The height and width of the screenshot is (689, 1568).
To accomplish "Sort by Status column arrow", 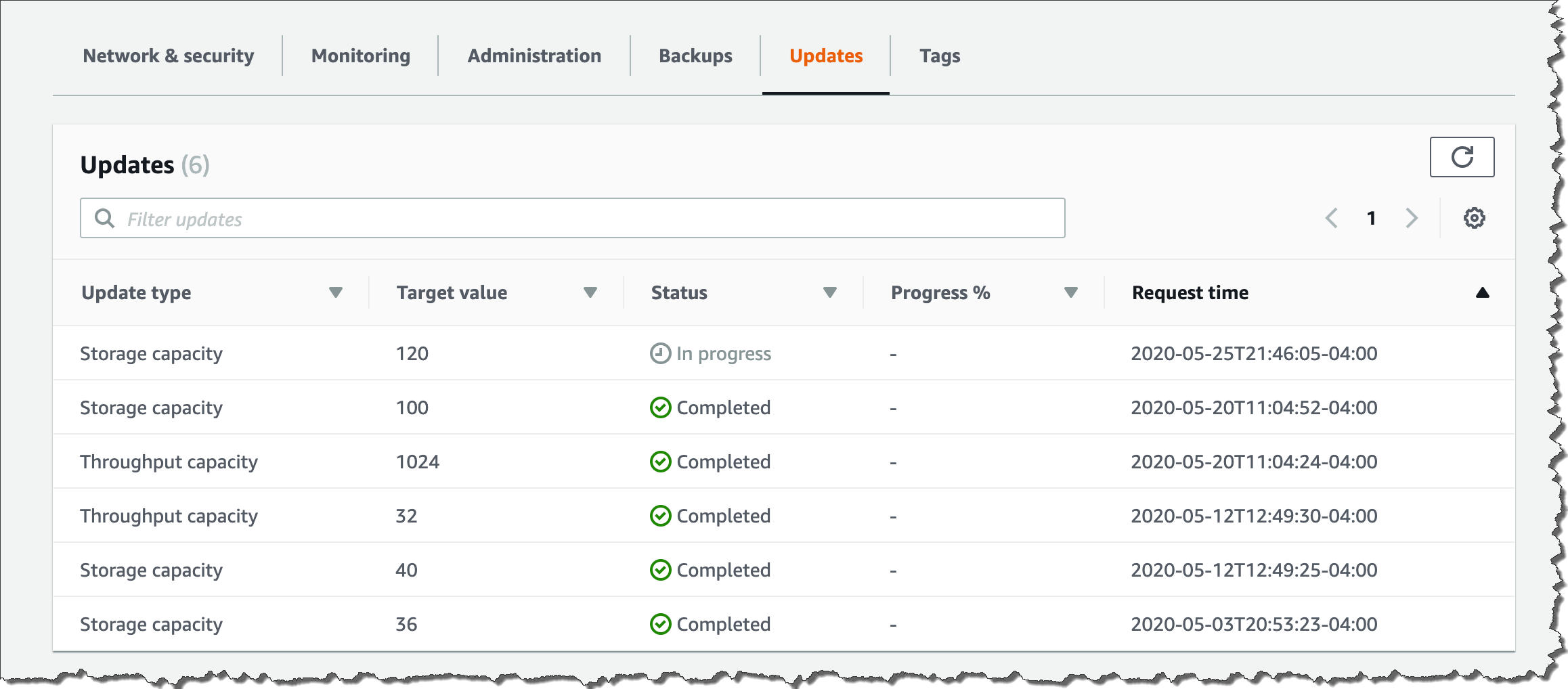I will 829,292.
